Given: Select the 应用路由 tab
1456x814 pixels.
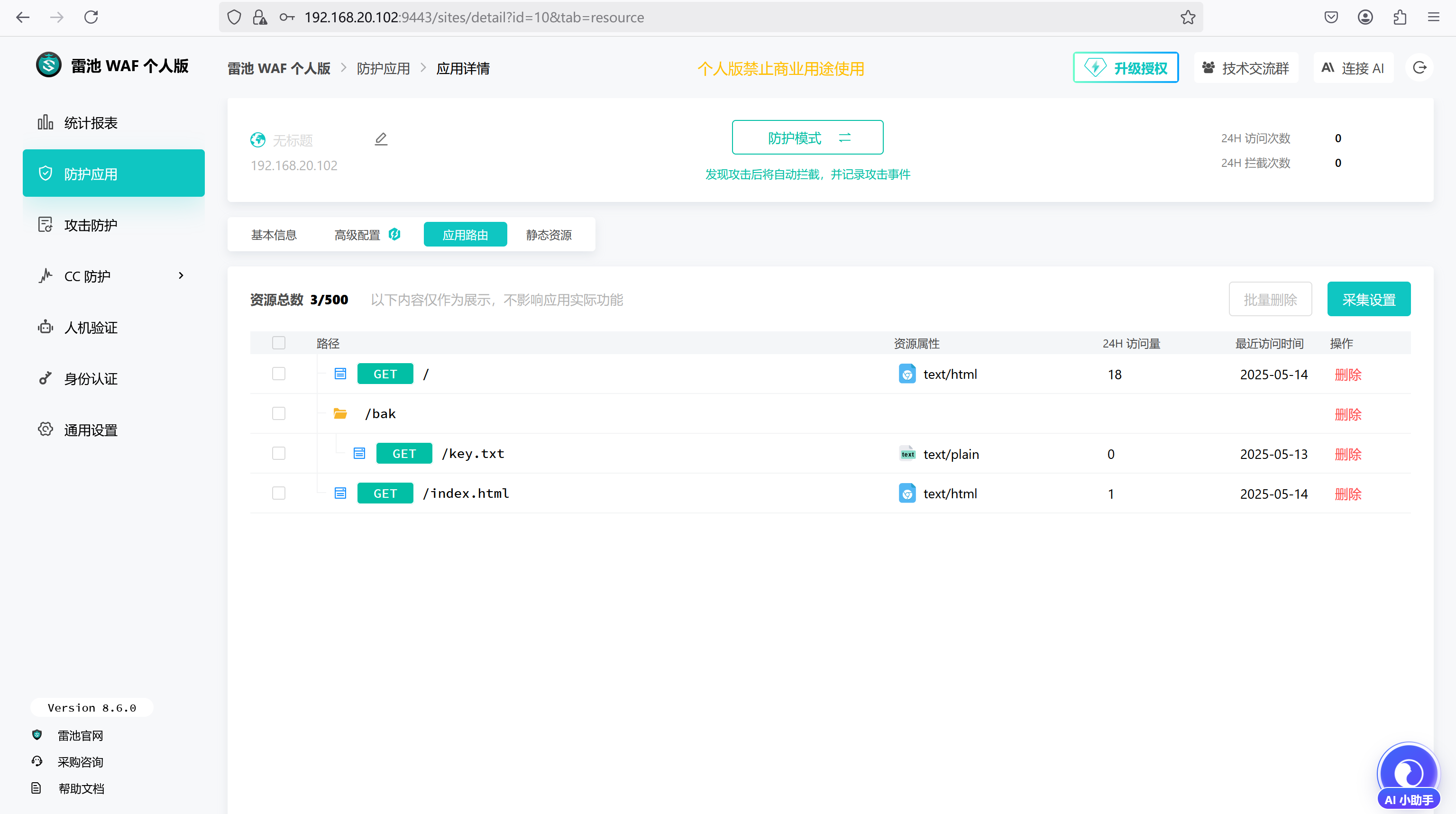Looking at the screenshot, I should pos(465,235).
